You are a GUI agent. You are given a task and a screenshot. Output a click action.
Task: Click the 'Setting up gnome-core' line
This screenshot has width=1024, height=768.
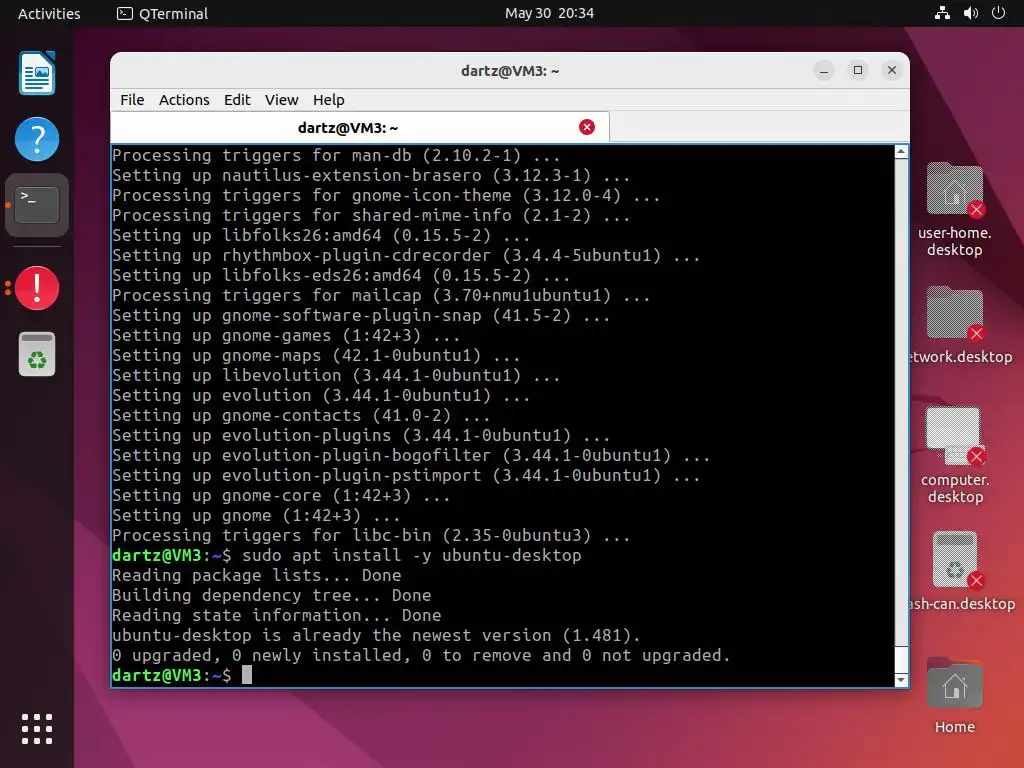point(281,495)
